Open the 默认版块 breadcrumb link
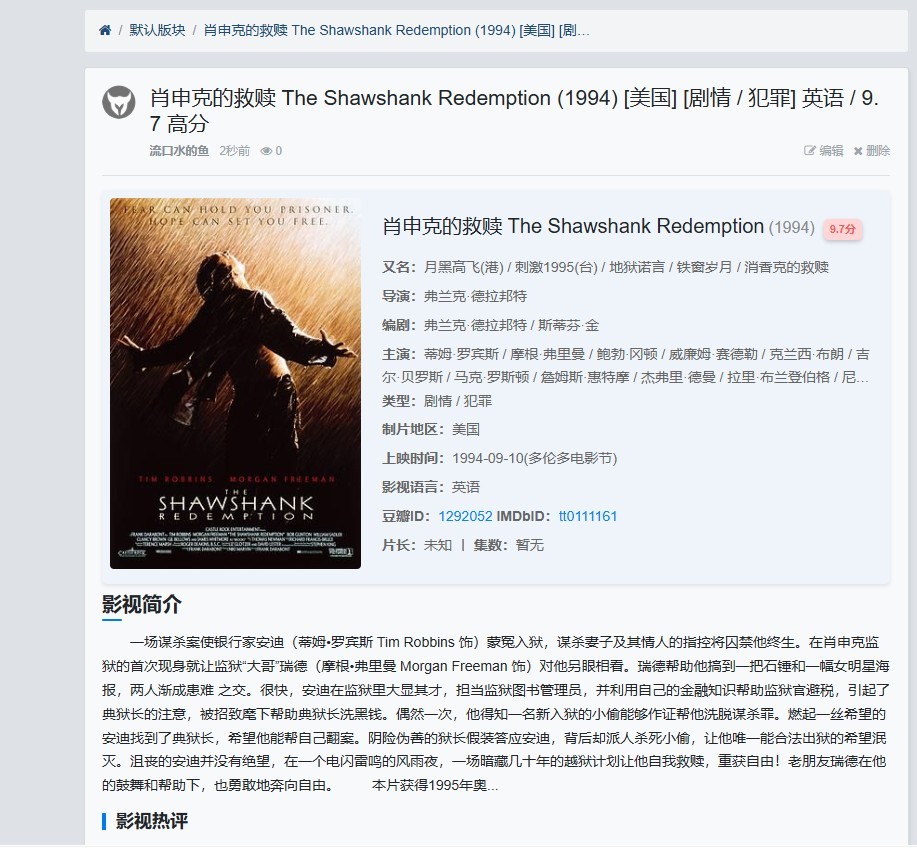 [x=157, y=30]
